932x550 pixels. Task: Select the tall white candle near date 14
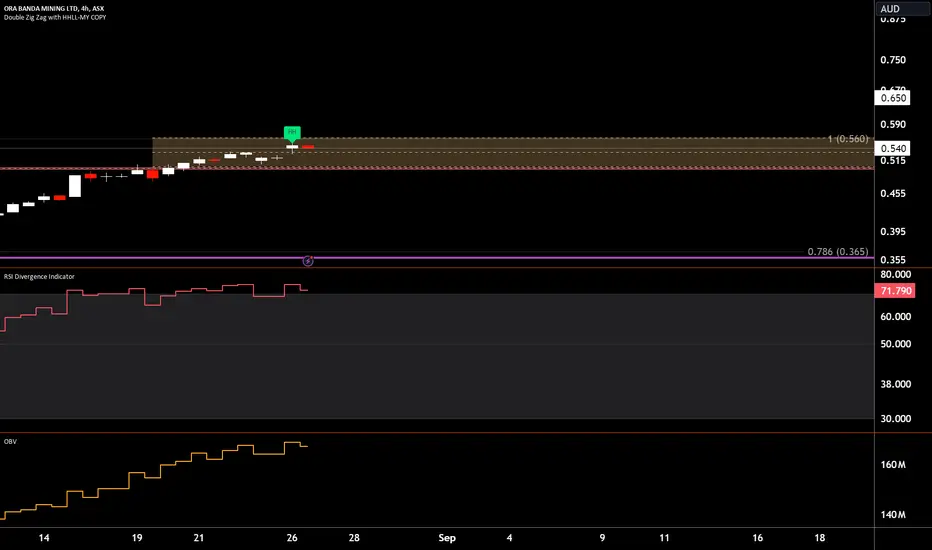[75, 186]
